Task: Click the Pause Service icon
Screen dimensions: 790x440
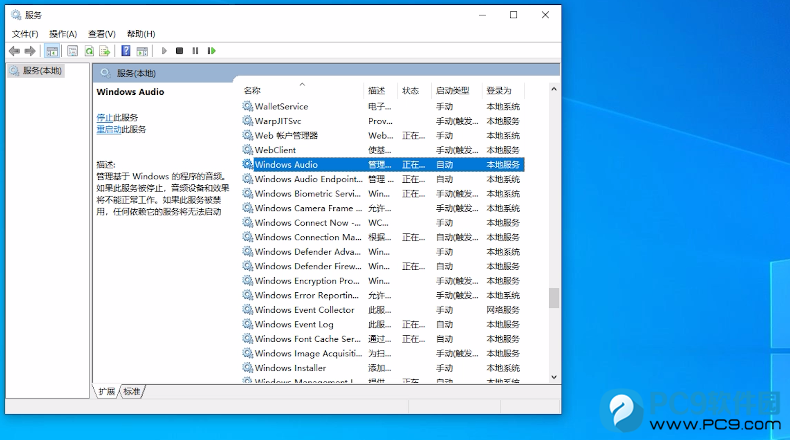Action: point(195,51)
